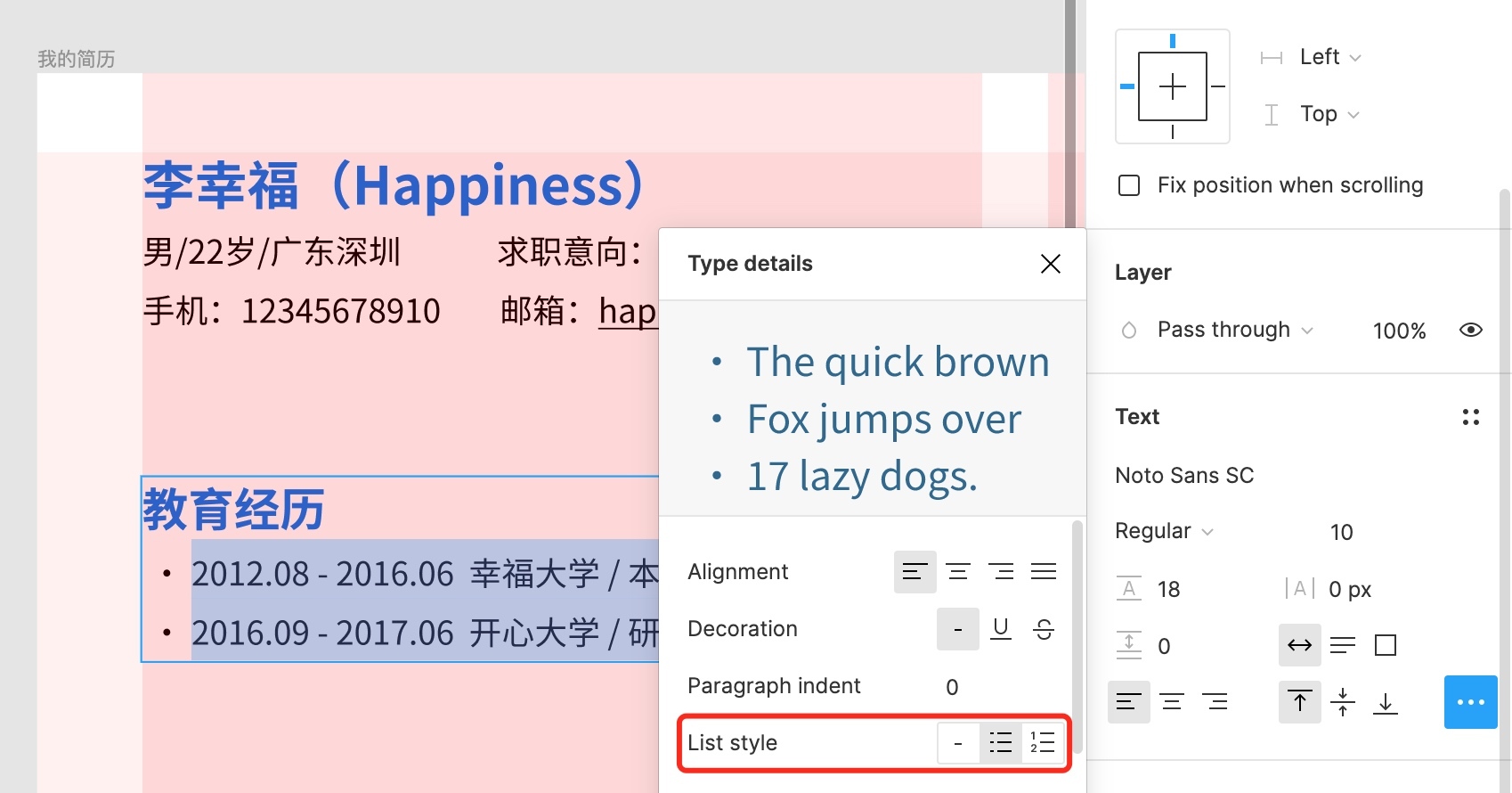The image size is (1512, 793).
Task: Edit paragraph spacing value 0
Action: (x=1164, y=646)
